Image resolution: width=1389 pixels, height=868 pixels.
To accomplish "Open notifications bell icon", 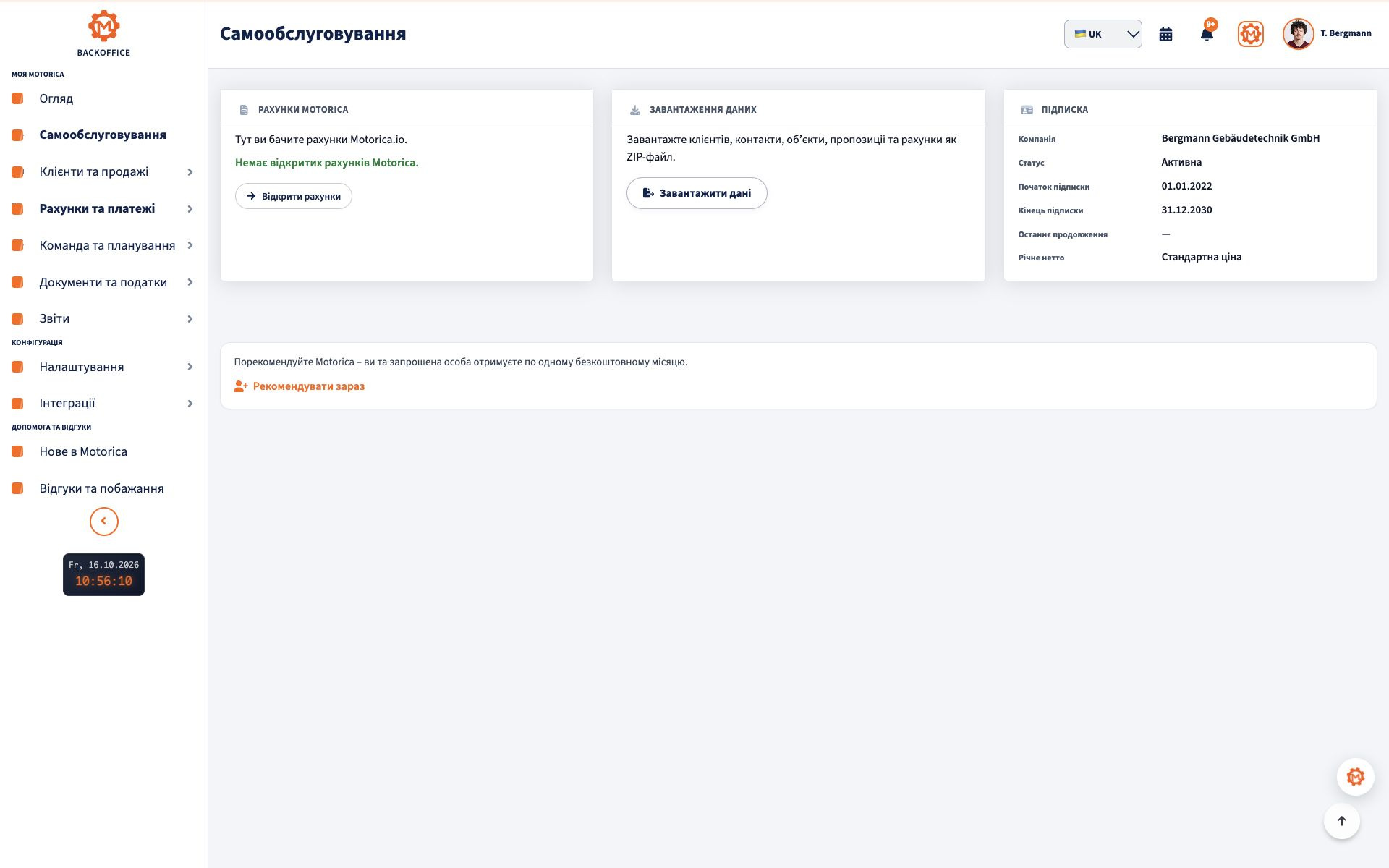I will pos(1207,34).
